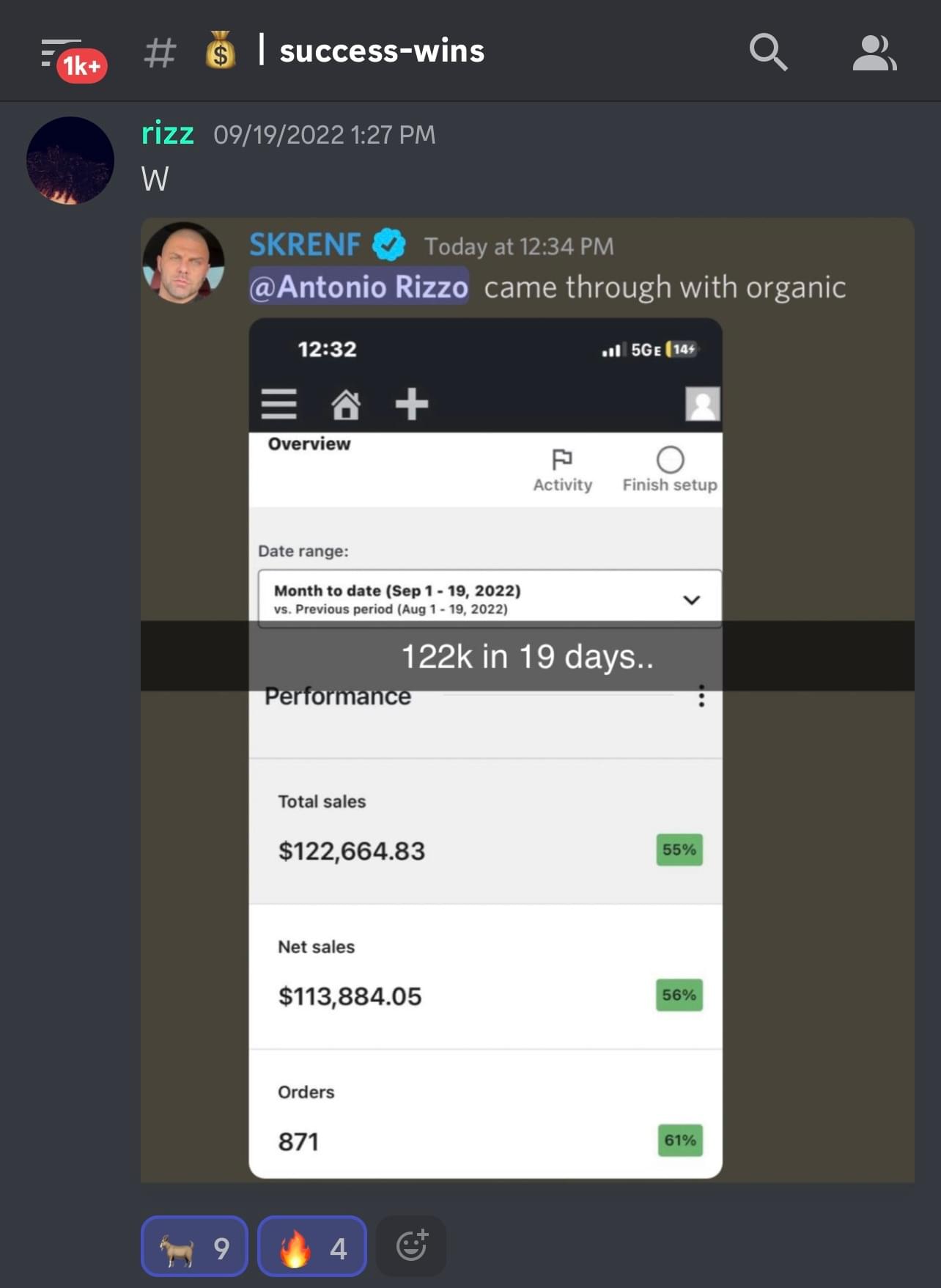Click the user profile icon in the dashboard
Image resolution: width=941 pixels, height=1288 pixels.
702,404
